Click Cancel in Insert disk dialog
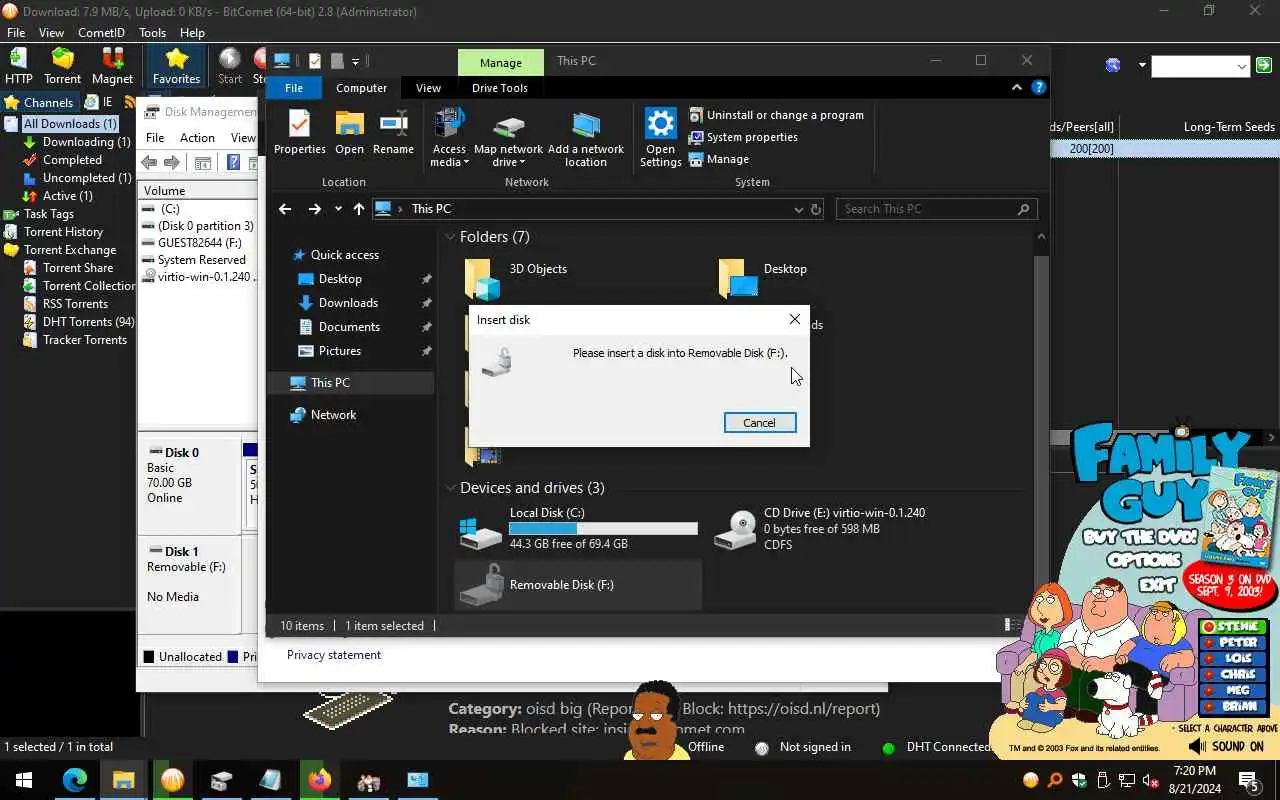Image resolution: width=1280 pixels, height=800 pixels. pos(759,423)
